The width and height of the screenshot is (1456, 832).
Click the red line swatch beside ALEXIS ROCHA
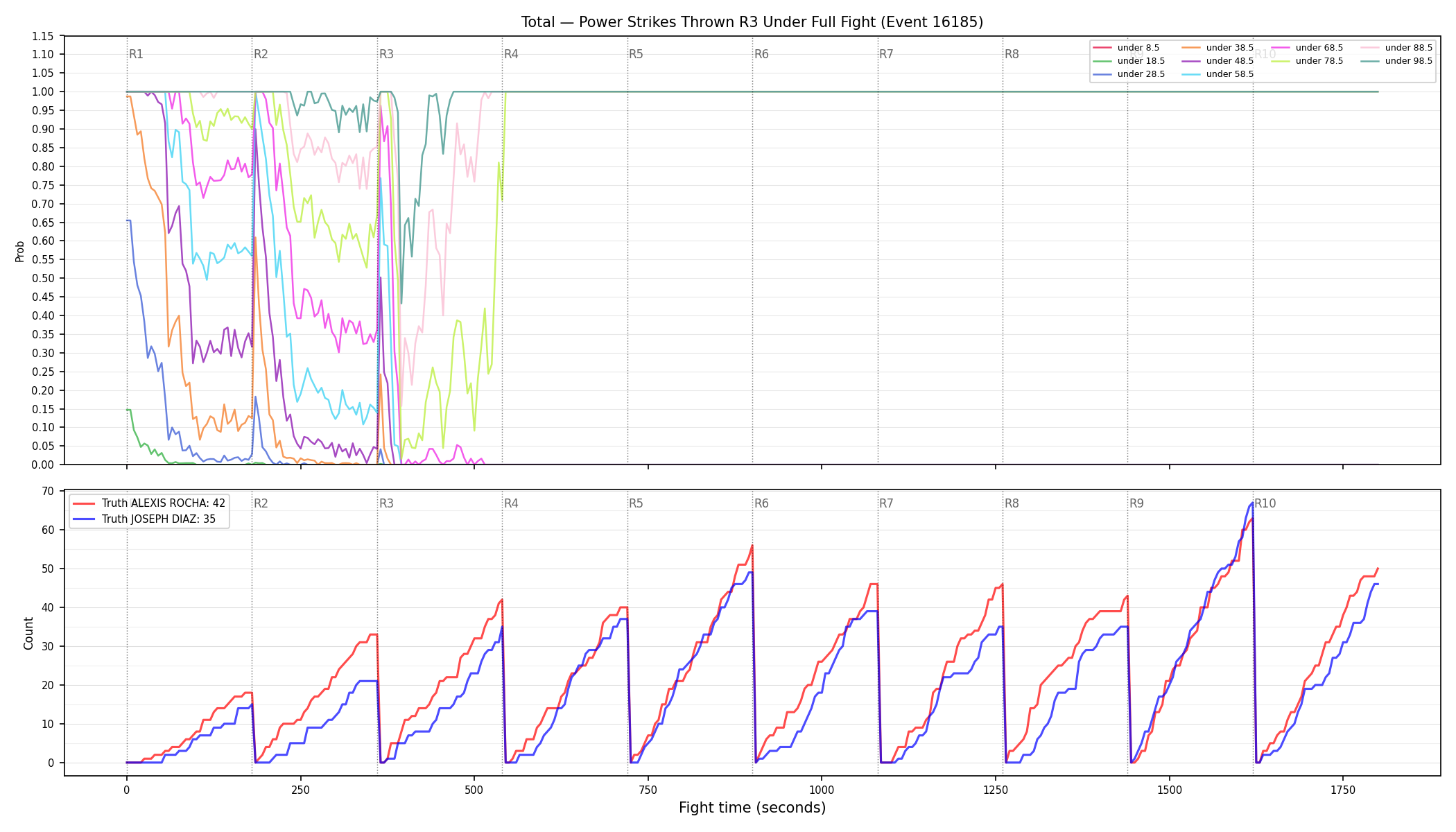tap(84, 503)
